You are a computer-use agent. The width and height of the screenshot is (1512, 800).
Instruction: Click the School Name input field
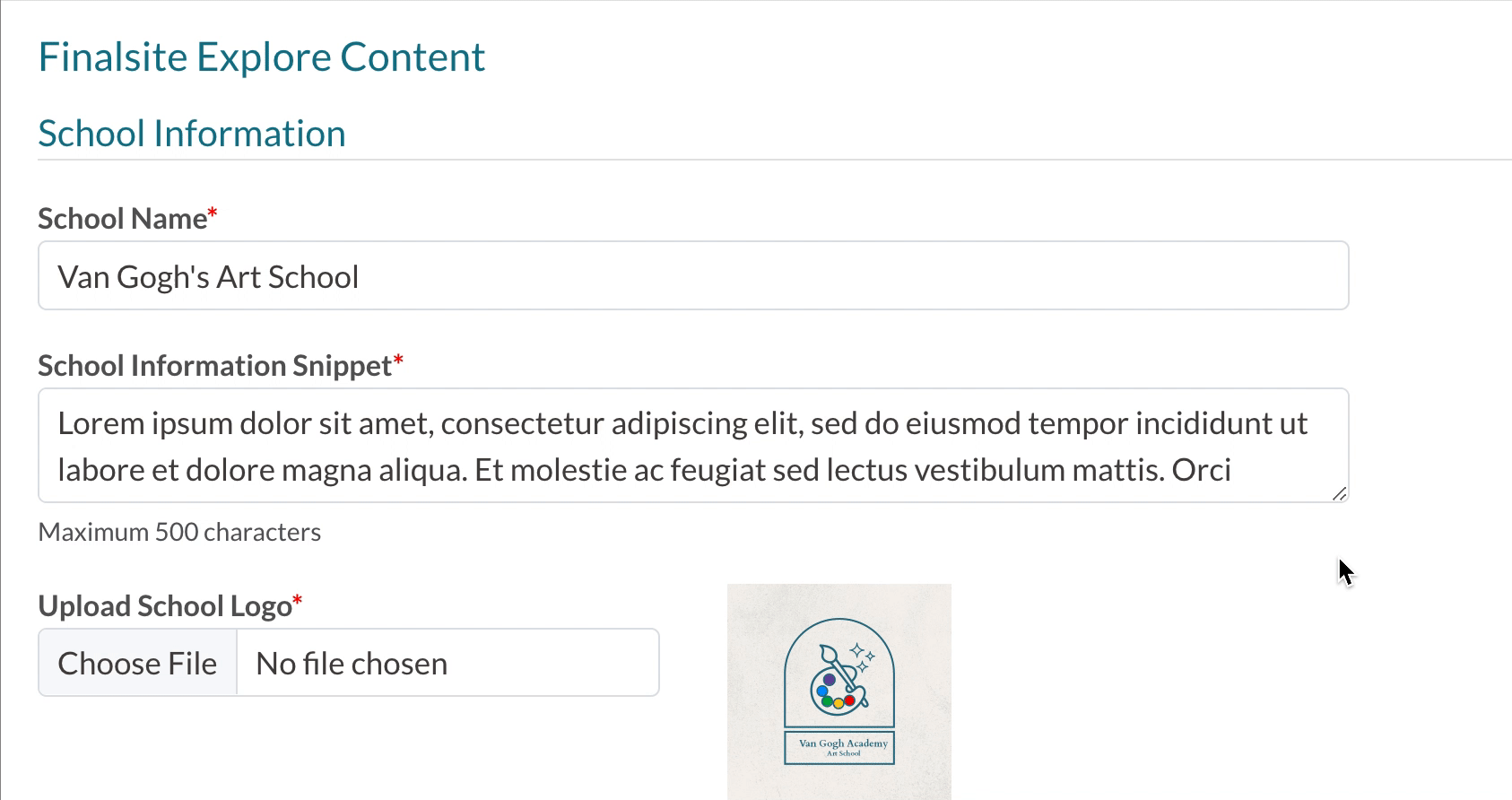pos(692,276)
